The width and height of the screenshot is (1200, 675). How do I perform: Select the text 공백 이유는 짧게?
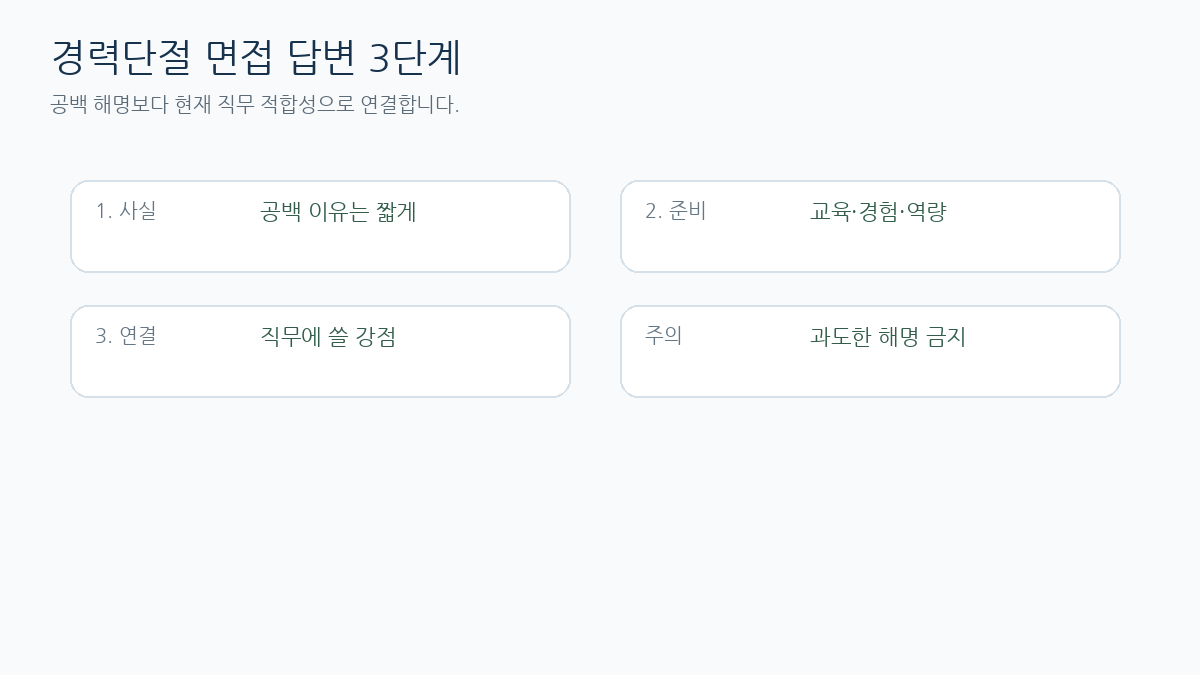click(x=338, y=212)
